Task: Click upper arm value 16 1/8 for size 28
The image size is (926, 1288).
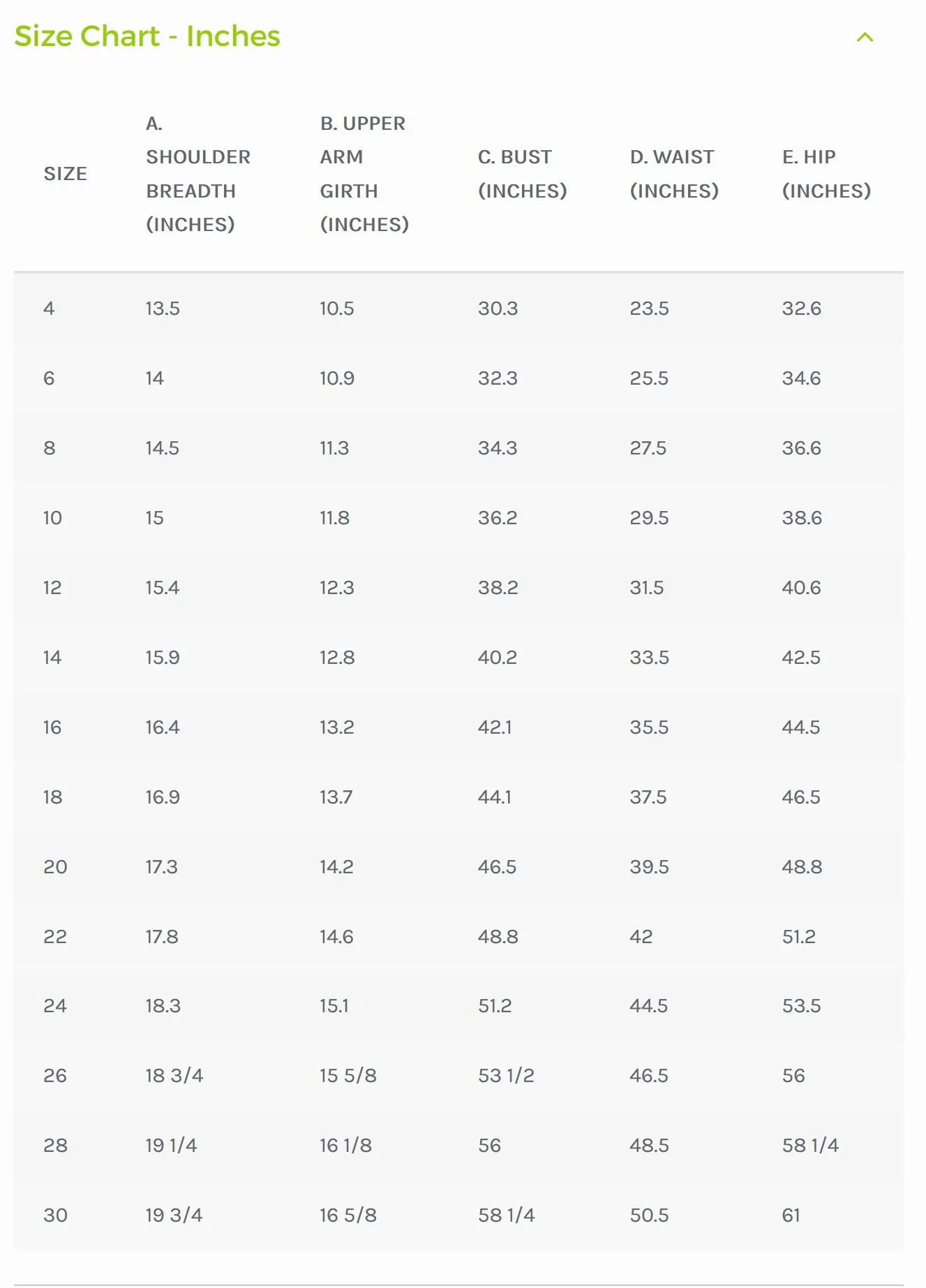Action: click(345, 1146)
